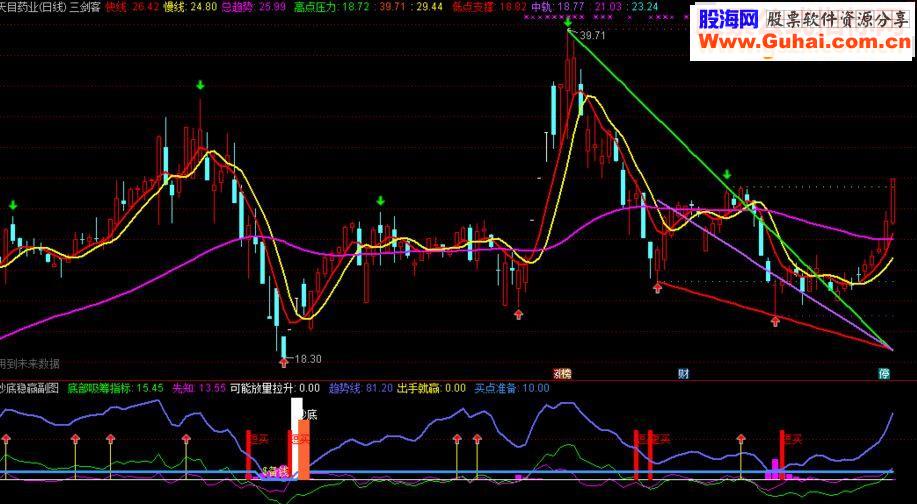Click the red buy arrow on the red support line's midpoint
The image size is (917, 504).
pyautogui.click(x=775, y=320)
